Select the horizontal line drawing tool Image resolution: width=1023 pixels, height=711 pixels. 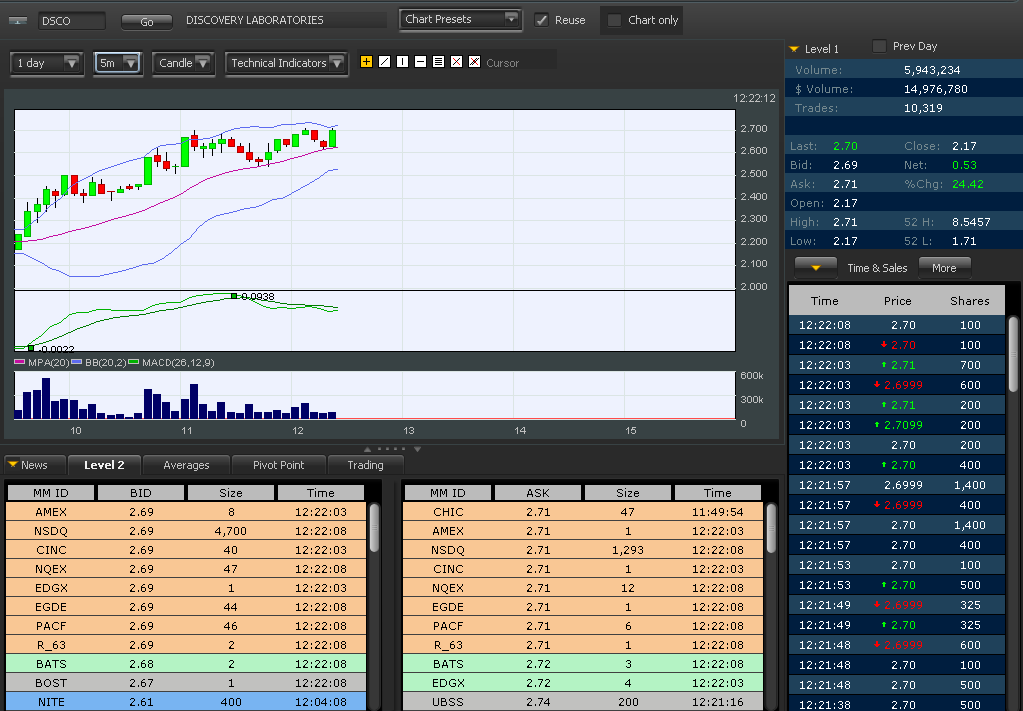point(420,62)
